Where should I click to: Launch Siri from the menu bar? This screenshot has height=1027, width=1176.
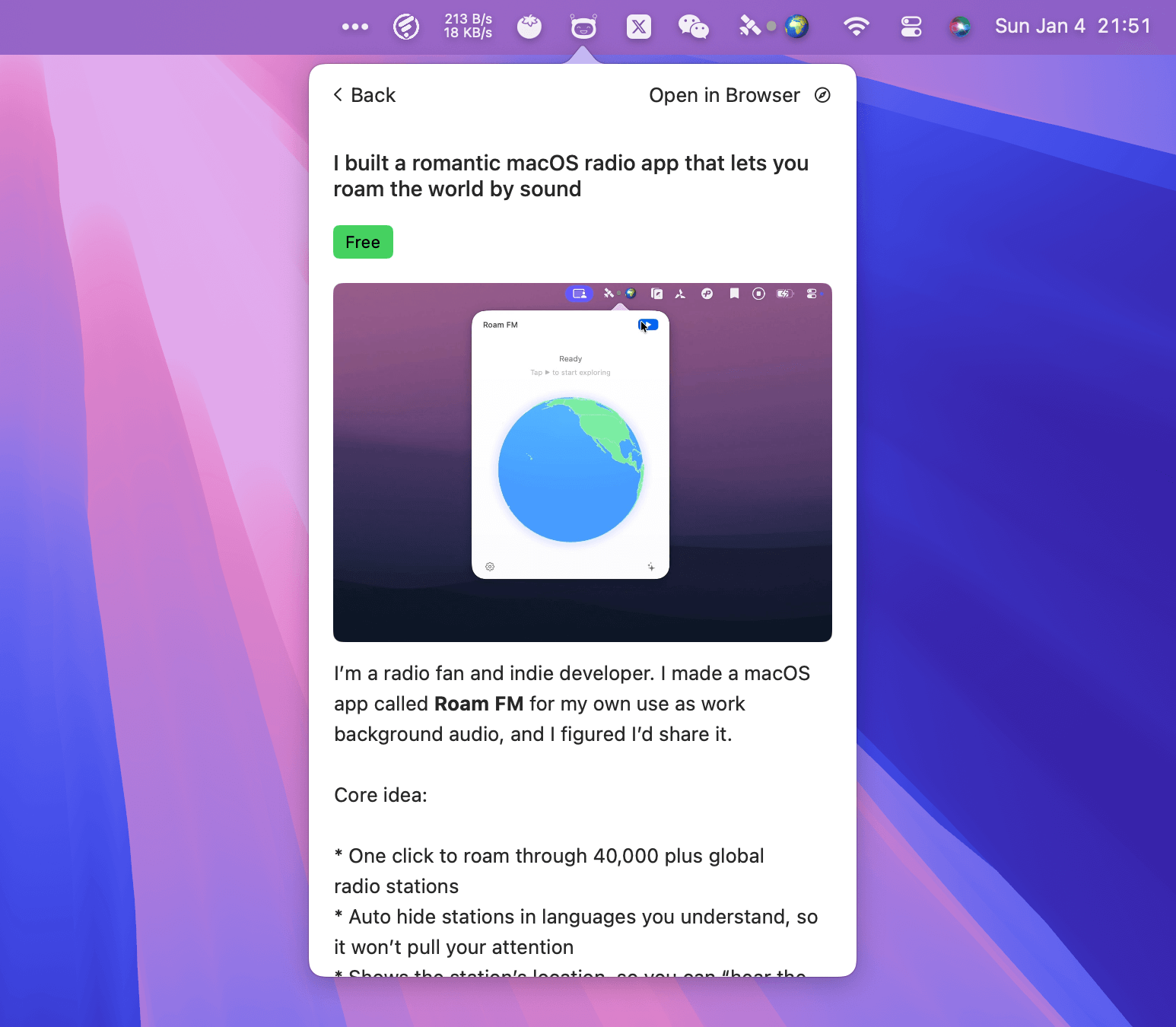[959, 27]
